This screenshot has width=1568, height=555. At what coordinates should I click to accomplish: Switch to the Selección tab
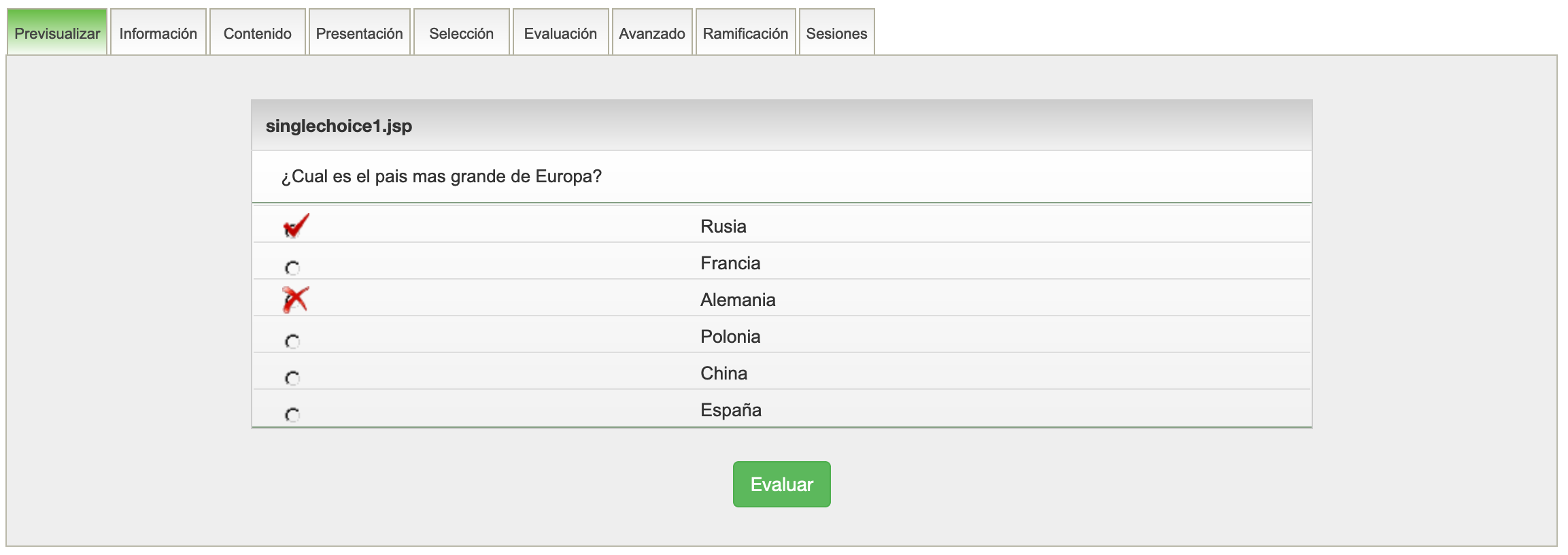click(x=461, y=33)
